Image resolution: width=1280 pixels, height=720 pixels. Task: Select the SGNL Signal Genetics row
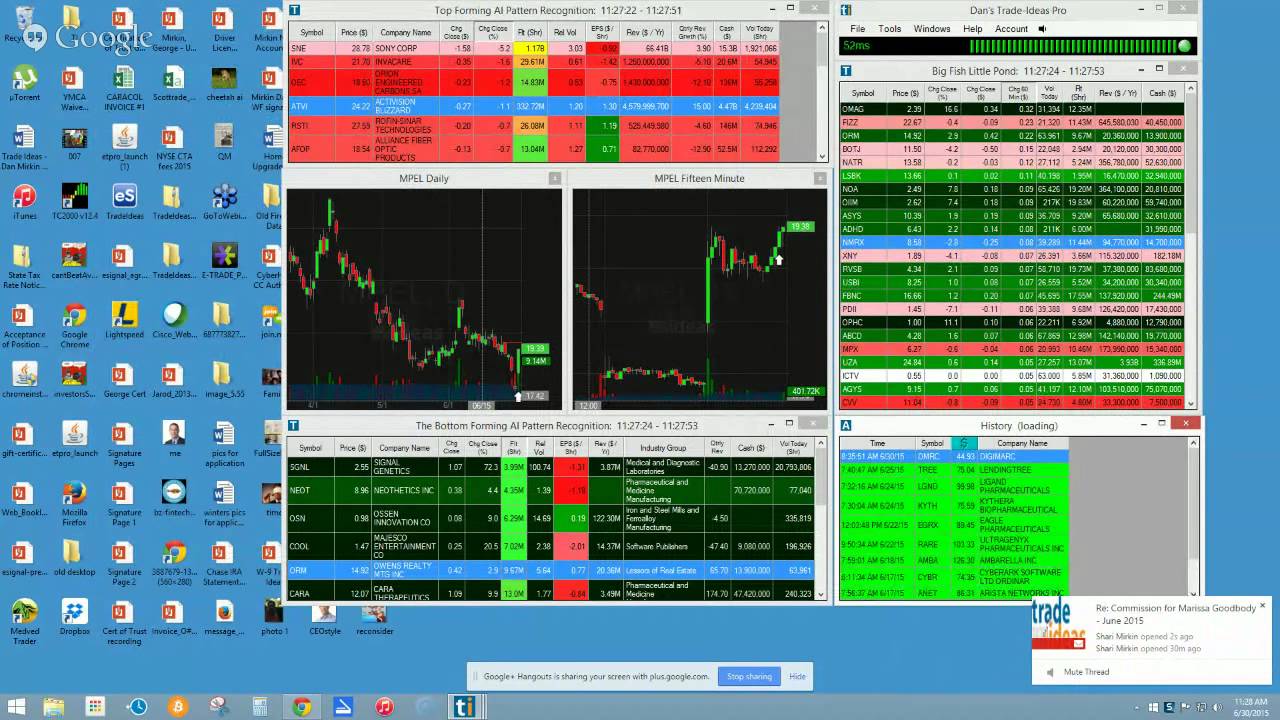coord(550,466)
